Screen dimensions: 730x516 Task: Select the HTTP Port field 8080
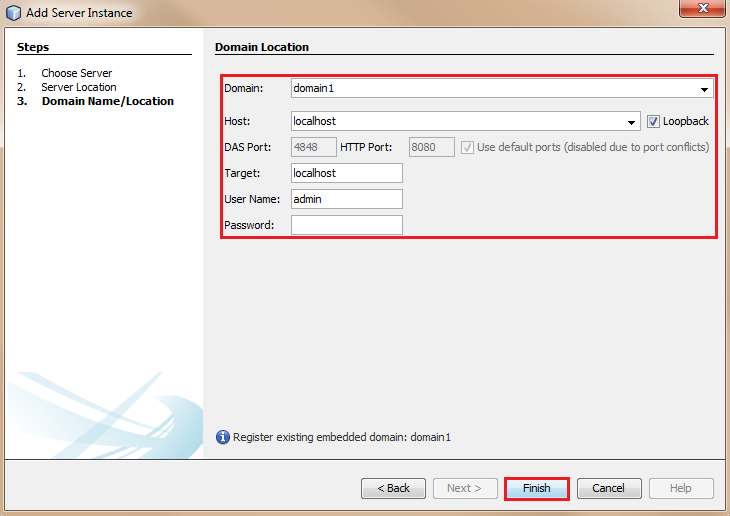pyautogui.click(x=432, y=147)
